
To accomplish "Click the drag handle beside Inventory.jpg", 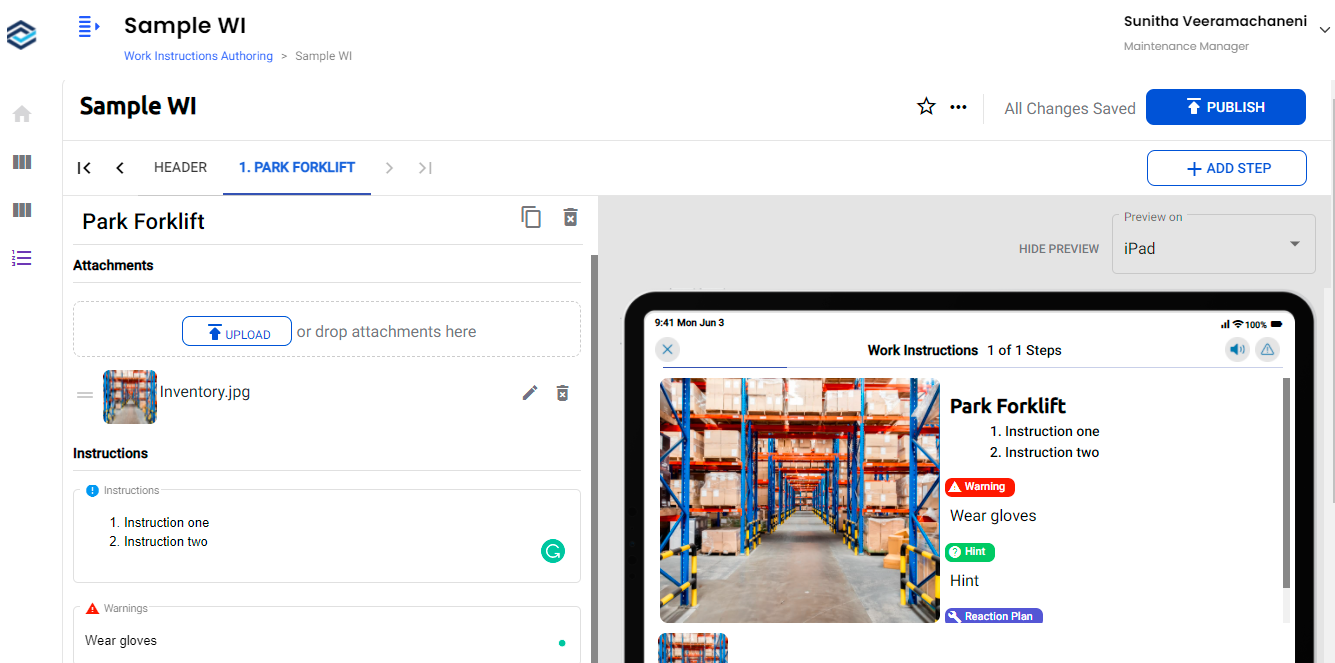I will click(85, 395).
